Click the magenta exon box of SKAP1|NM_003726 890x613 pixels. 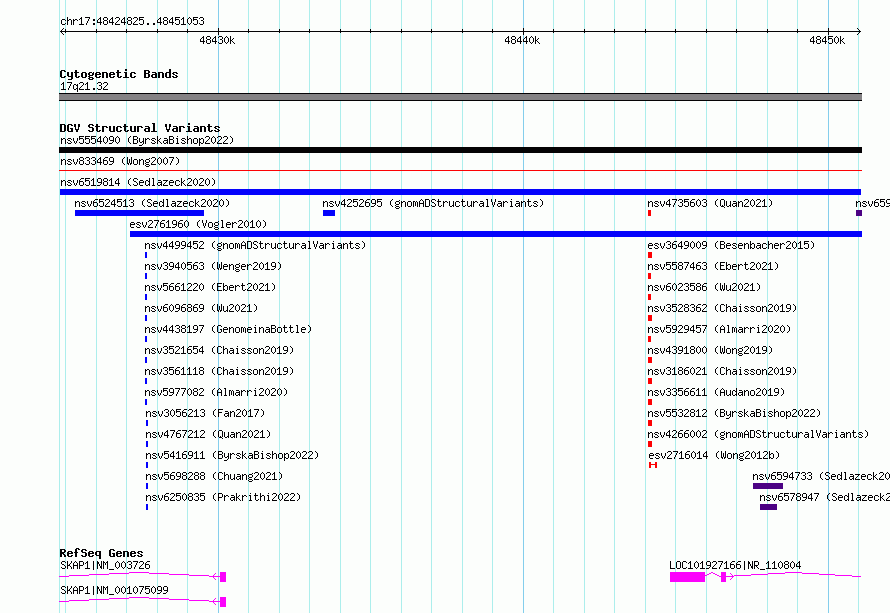tap(223, 577)
